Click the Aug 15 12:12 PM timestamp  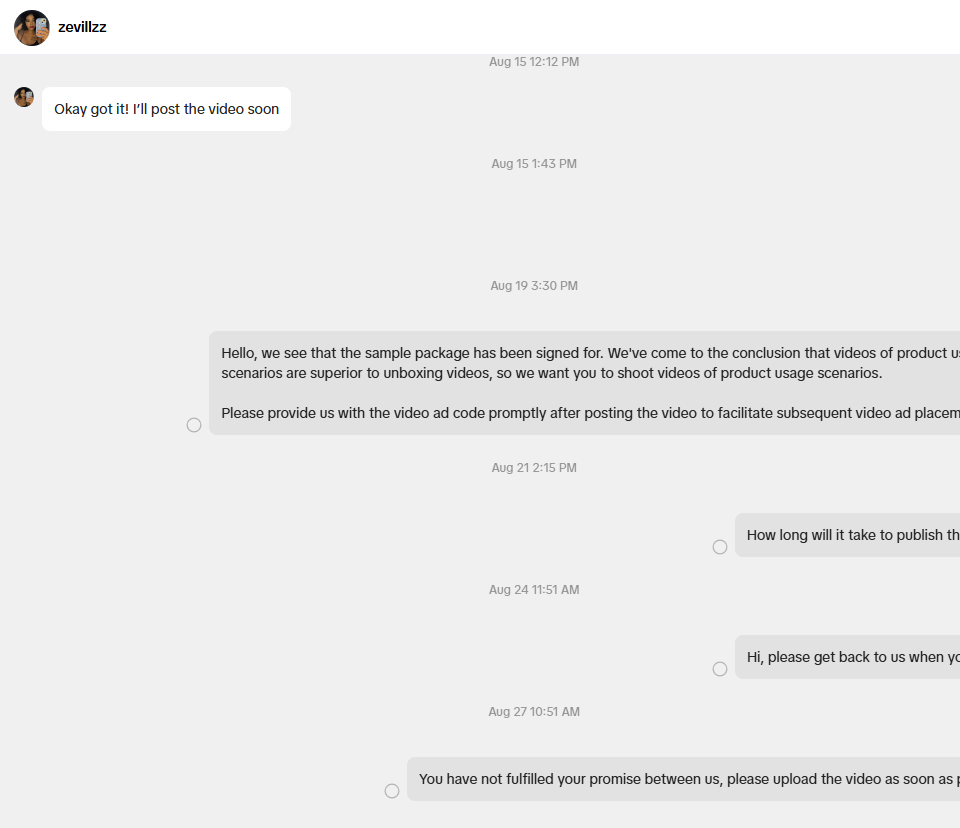point(534,62)
